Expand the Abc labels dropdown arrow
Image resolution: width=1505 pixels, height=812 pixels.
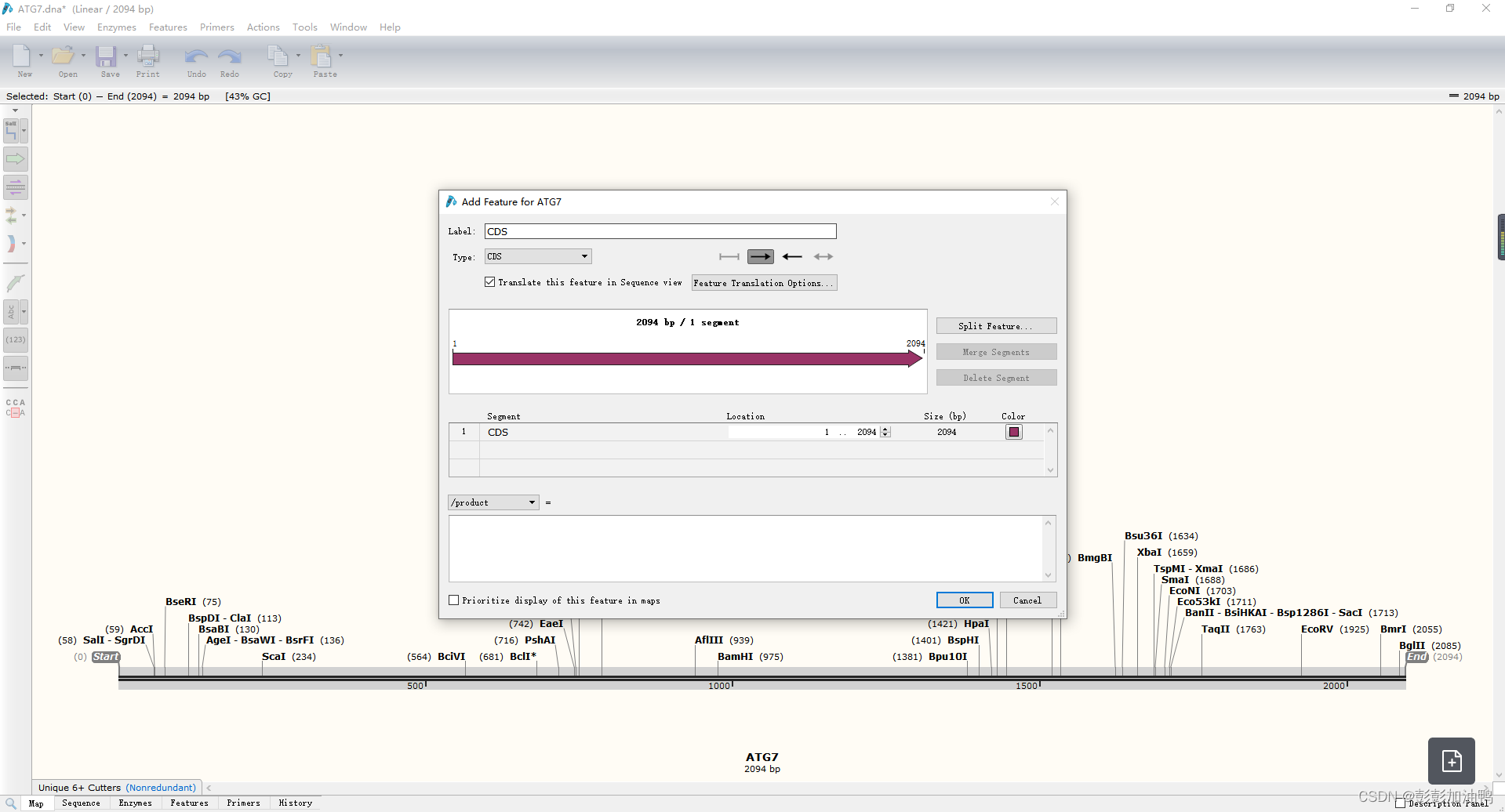[24, 312]
